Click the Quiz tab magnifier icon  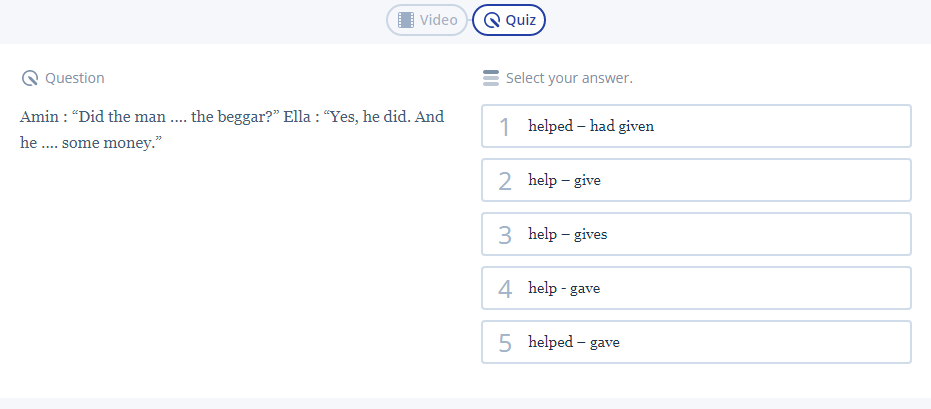[x=491, y=20]
